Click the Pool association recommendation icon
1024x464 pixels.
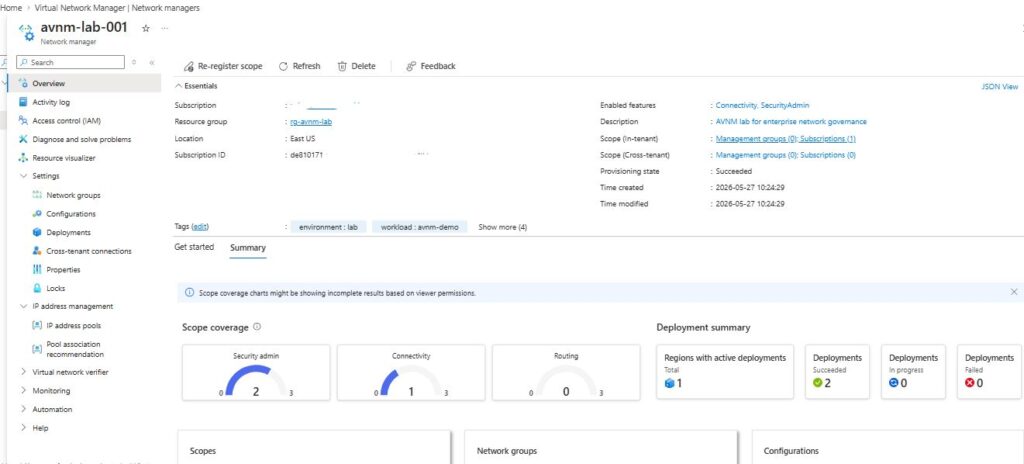coord(37,349)
